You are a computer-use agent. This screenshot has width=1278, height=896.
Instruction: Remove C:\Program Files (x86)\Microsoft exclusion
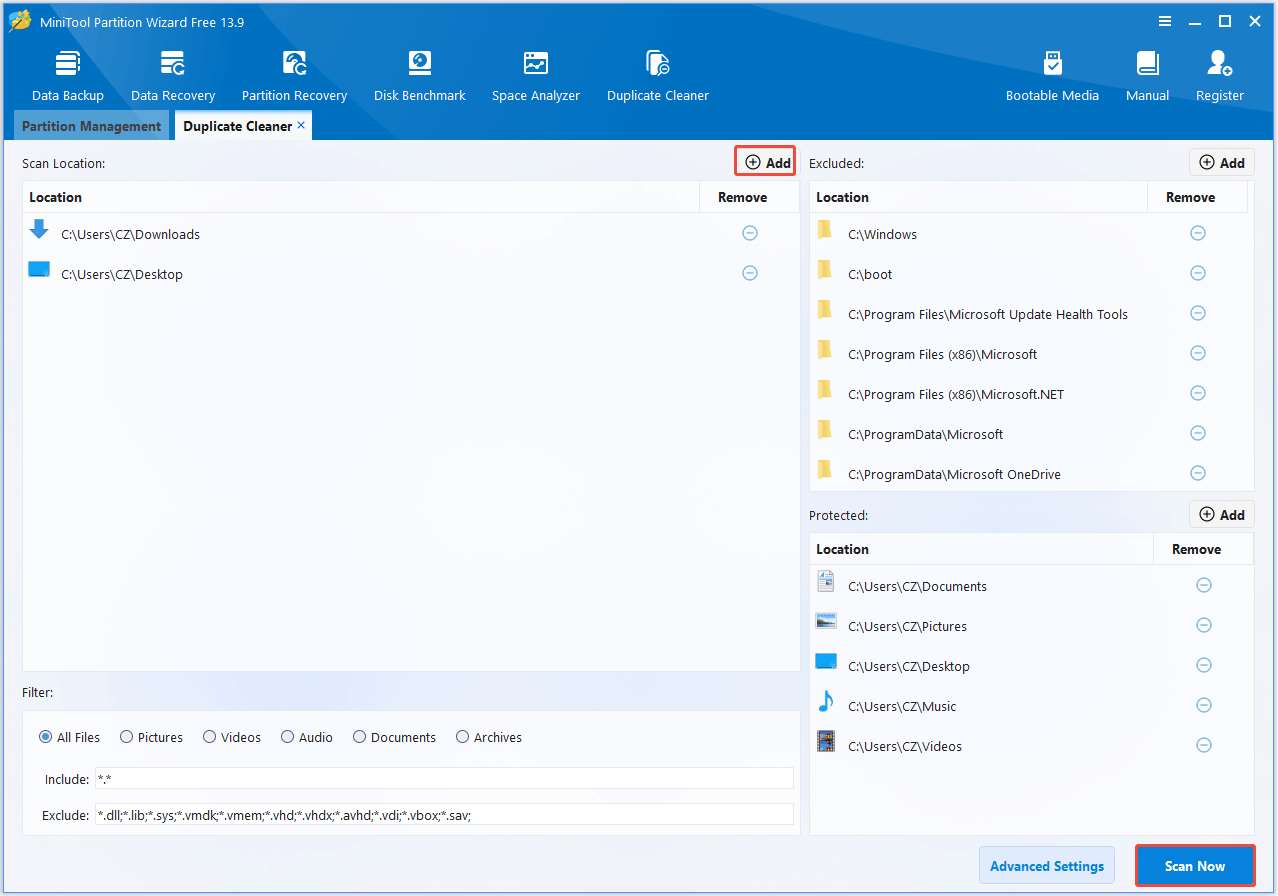[1197, 353]
